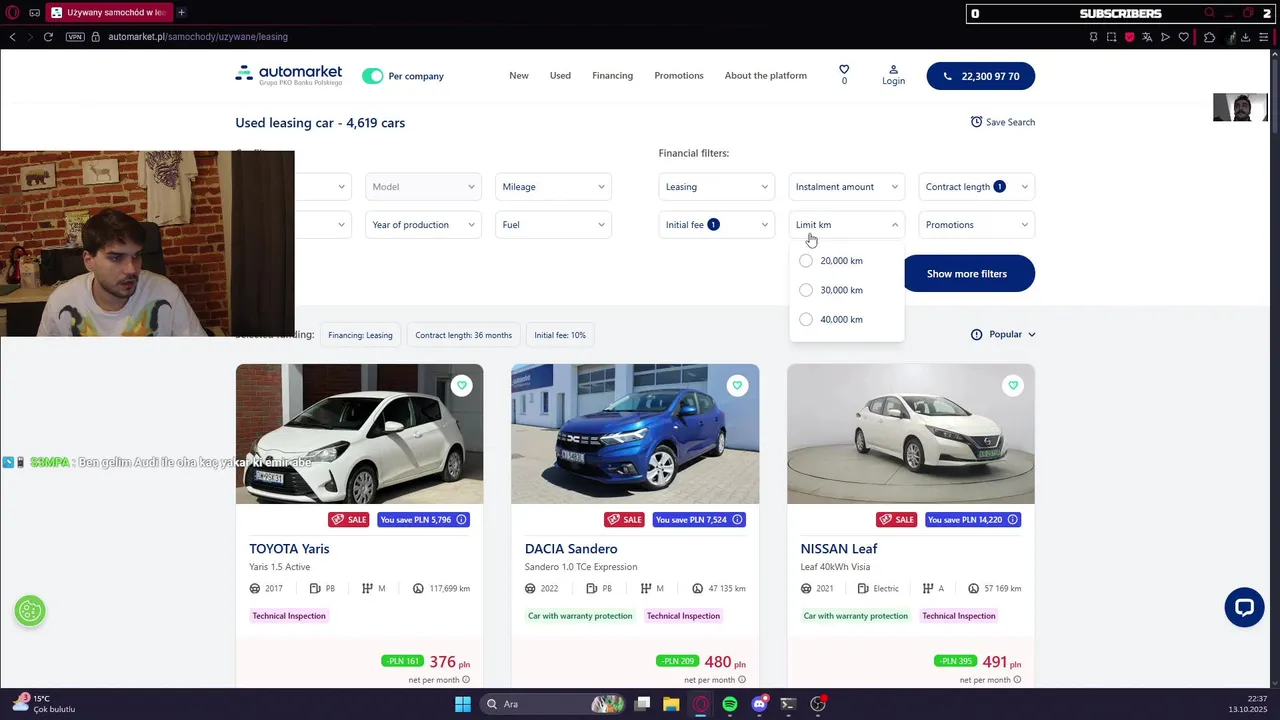Favorite the Dacia Sandero with the heart

(x=737, y=385)
